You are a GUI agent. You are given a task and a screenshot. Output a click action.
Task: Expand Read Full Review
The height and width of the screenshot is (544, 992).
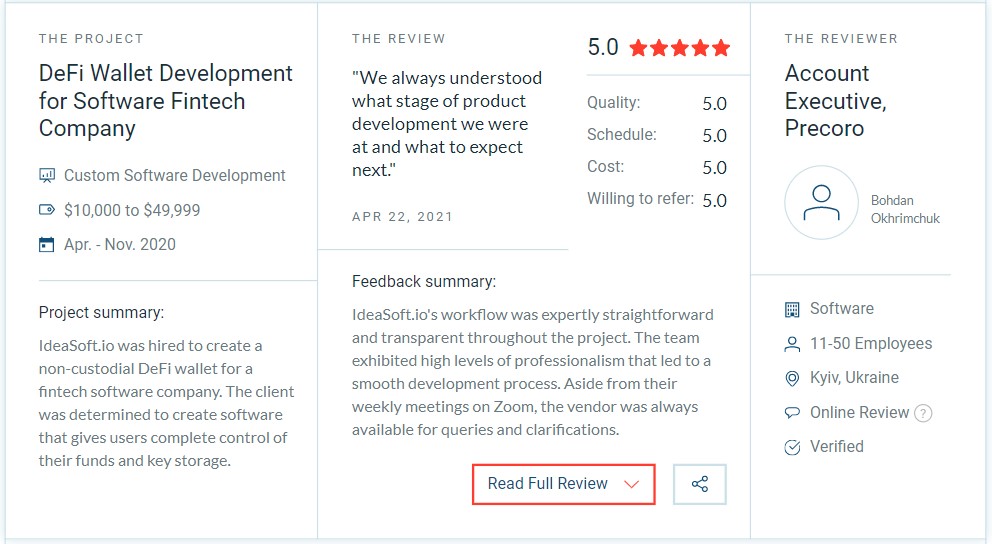point(564,484)
